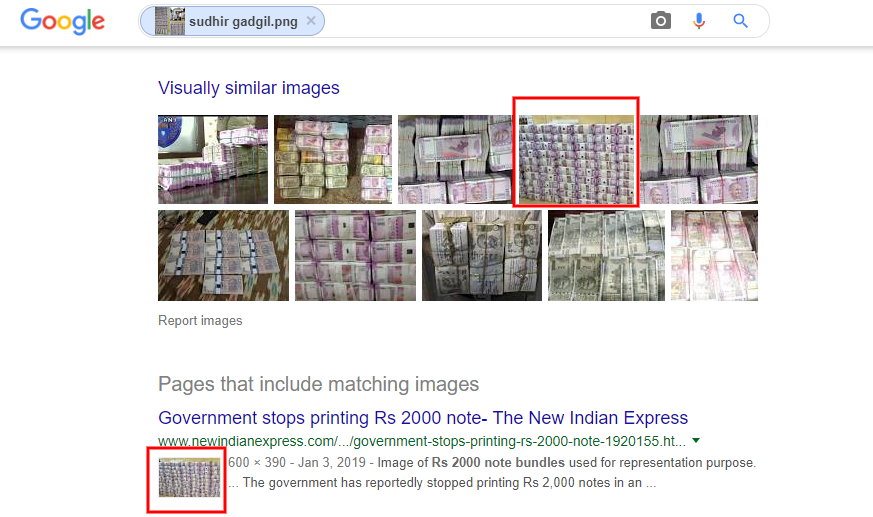
Task: Open matching result thumbnail in red box
Action: click(x=189, y=477)
